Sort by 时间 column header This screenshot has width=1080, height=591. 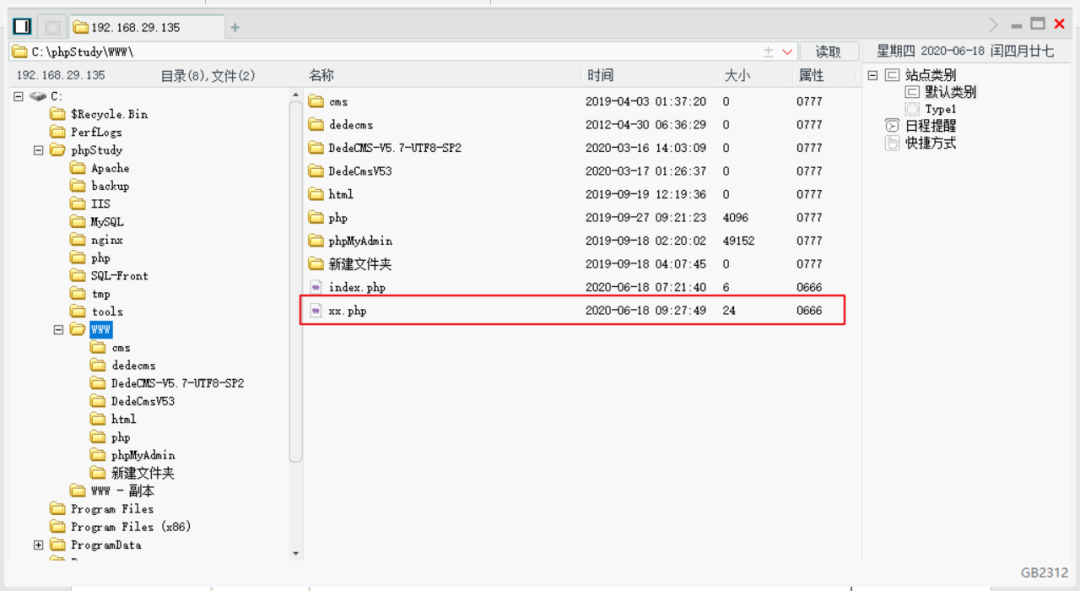pyautogui.click(x=600, y=75)
